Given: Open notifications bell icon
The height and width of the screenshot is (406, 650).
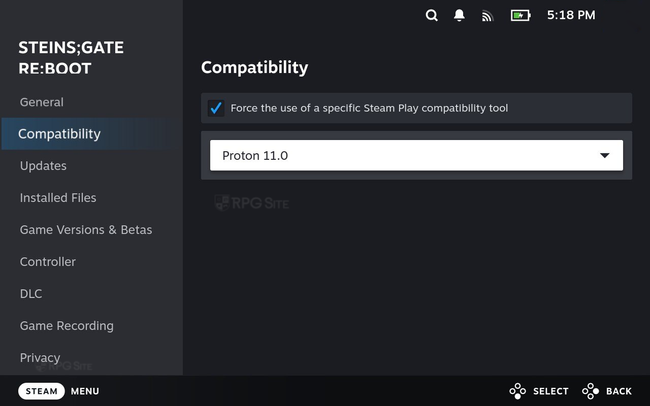Looking at the screenshot, I should tap(459, 15).
